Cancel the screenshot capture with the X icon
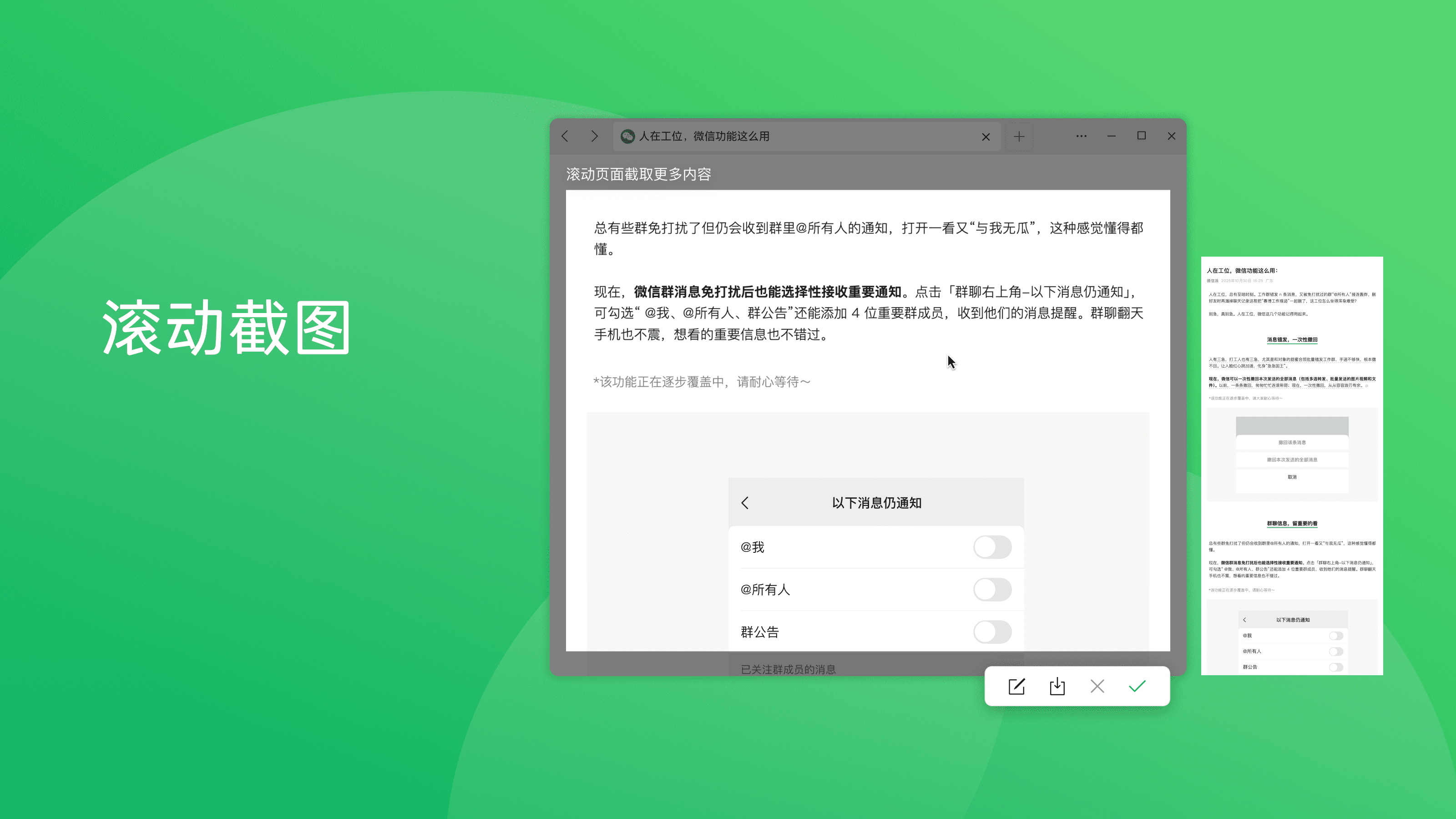Image resolution: width=1456 pixels, height=819 pixels. click(x=1097, y=686)
